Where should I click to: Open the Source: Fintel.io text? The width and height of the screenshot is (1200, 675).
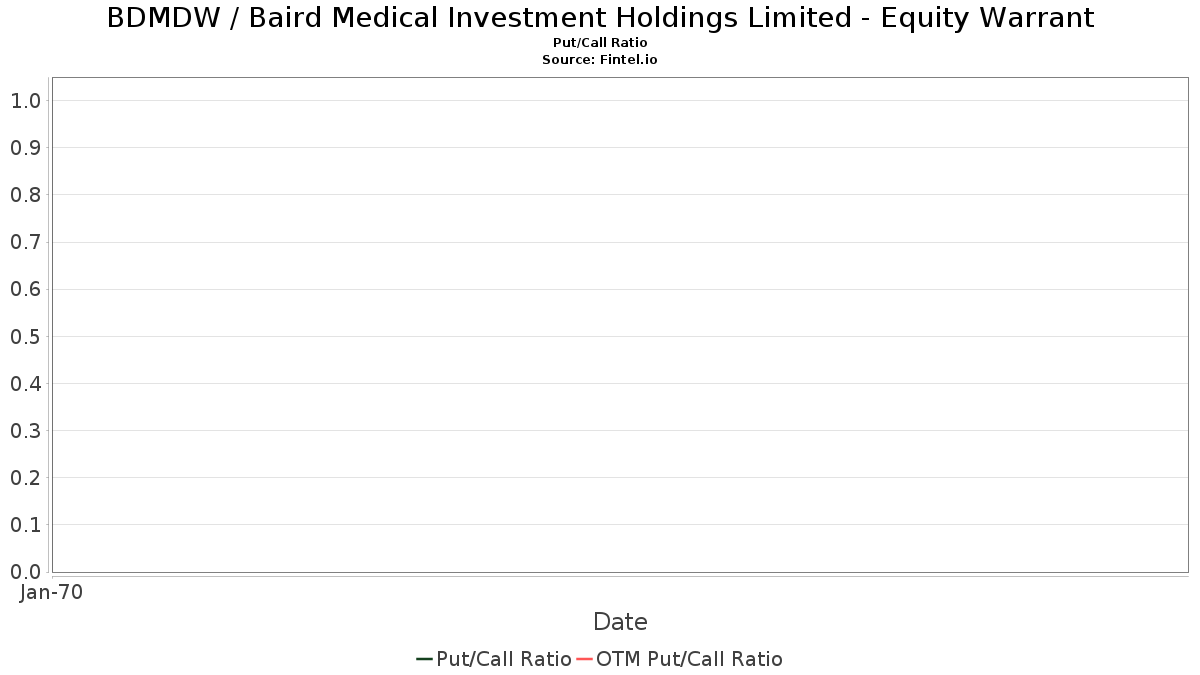tap(600, 60)
